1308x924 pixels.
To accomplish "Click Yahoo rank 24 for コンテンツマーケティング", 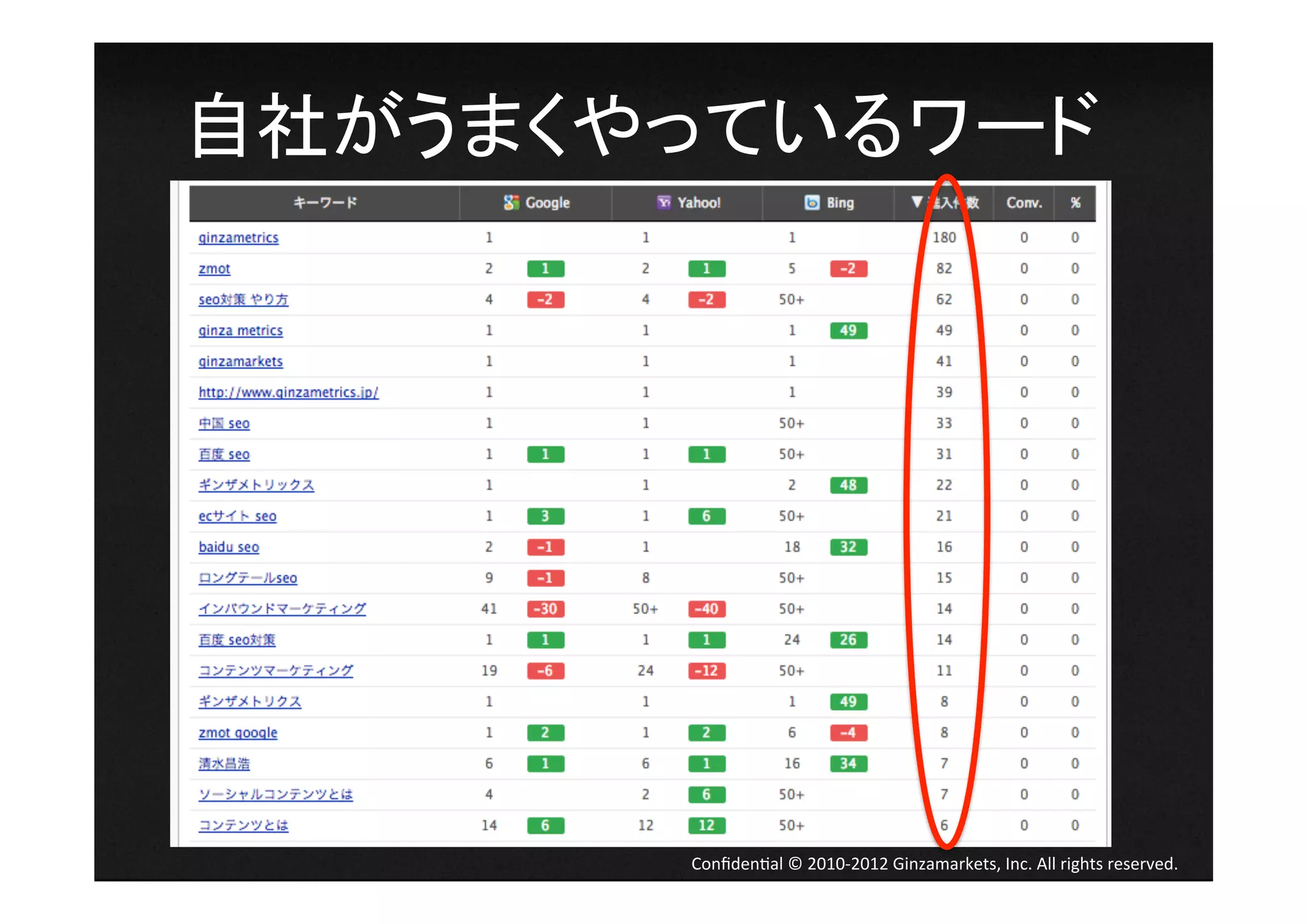I will click(x=646, y=671).
